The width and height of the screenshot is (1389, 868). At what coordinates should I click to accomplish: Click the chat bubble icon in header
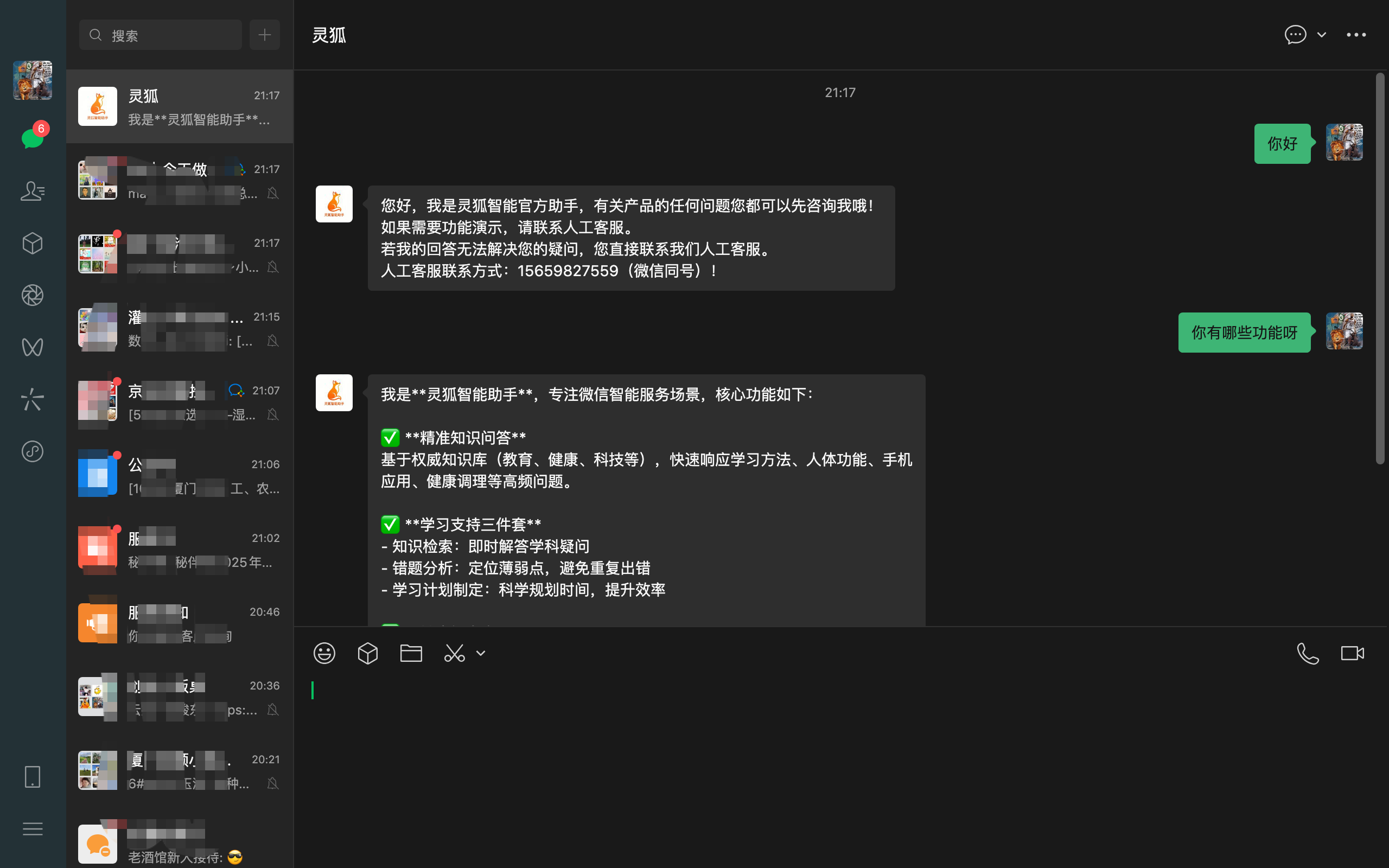[x=1295, y=35]
